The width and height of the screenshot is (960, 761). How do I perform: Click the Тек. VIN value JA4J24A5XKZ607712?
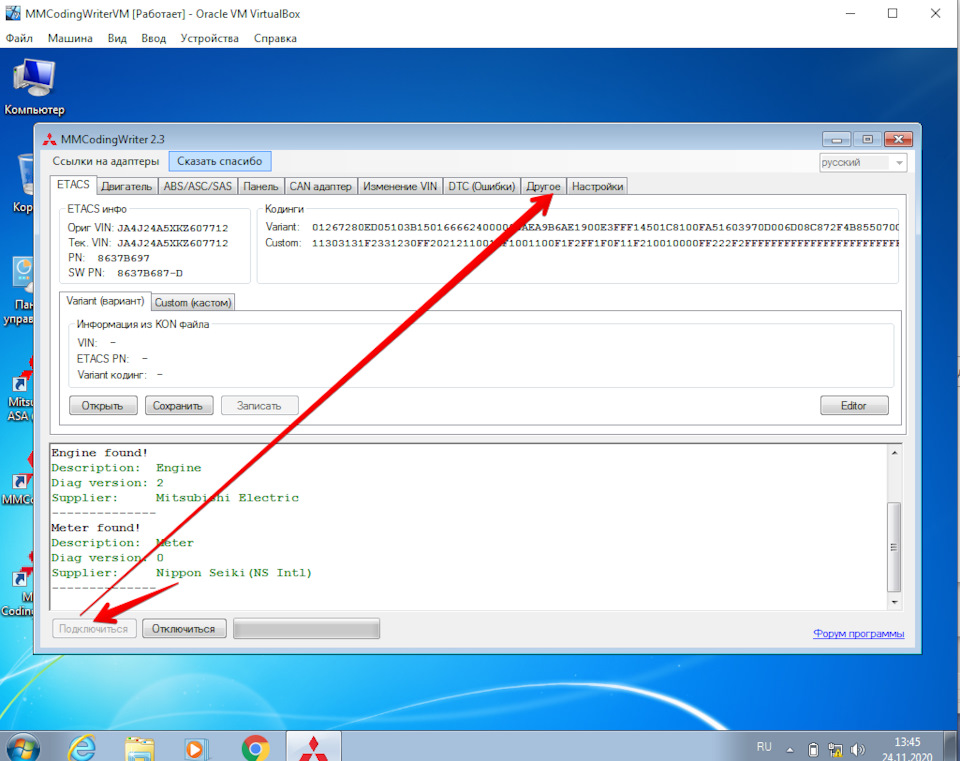[173, 242]
